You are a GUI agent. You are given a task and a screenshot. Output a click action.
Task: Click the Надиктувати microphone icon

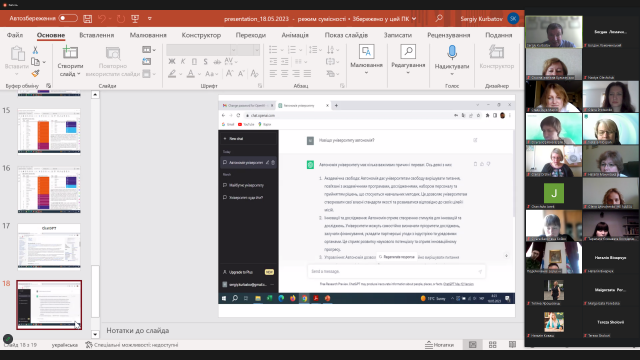(452, 53)
